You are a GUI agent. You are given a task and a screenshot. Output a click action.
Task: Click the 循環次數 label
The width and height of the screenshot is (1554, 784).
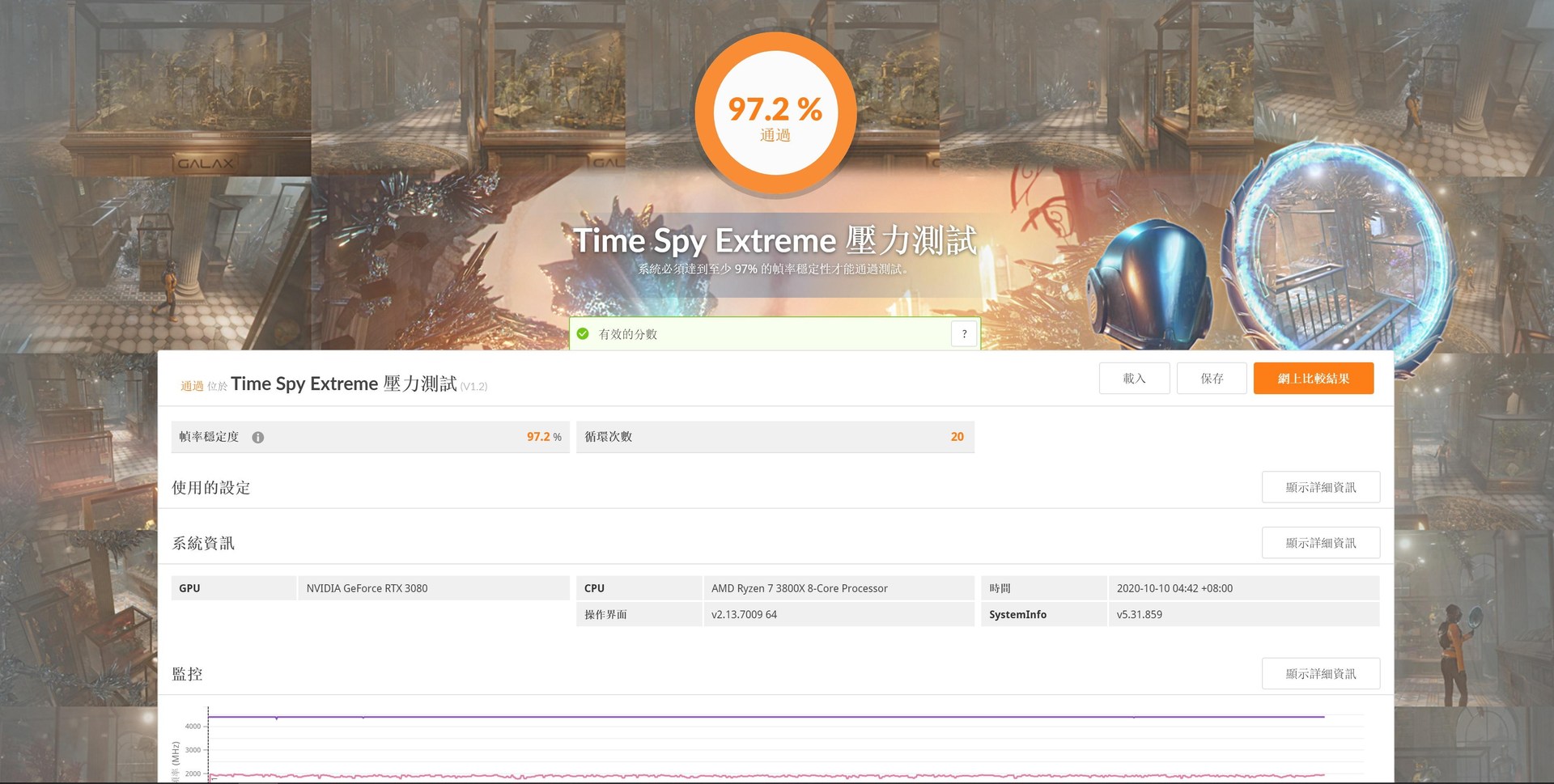(x=608, y=437)
